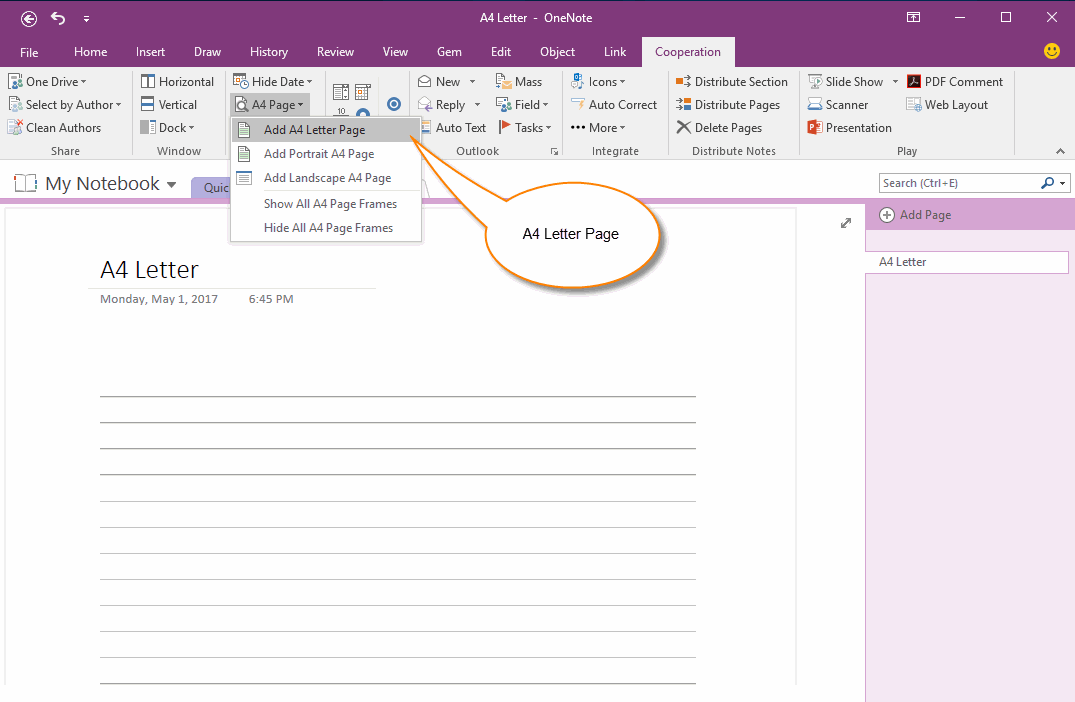Open the Tasks flag dropdown
The width and height of the screenshot is (1075, 702).
pos(525,128)
